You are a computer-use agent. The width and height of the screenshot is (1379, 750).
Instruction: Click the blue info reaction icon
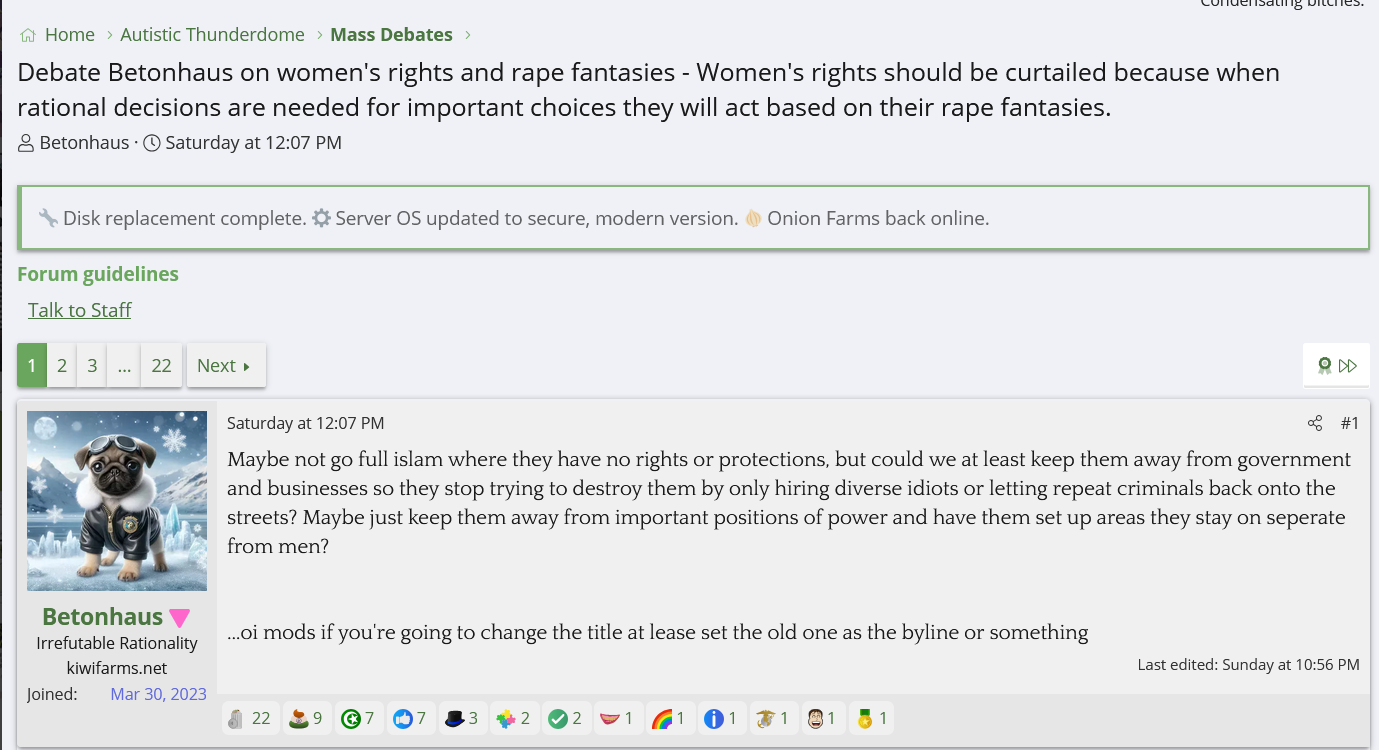713,718
